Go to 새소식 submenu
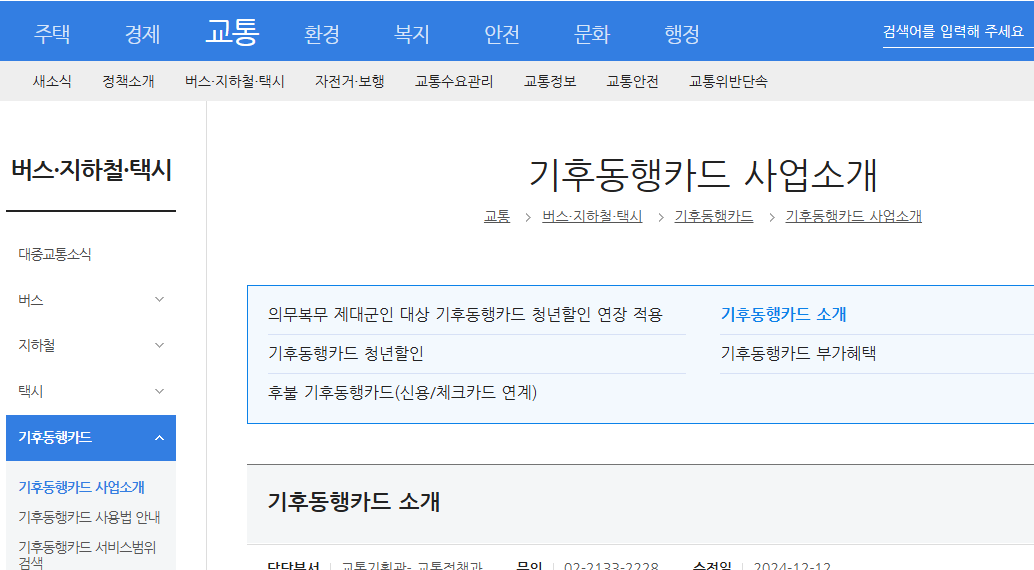 tap(52, 81)
